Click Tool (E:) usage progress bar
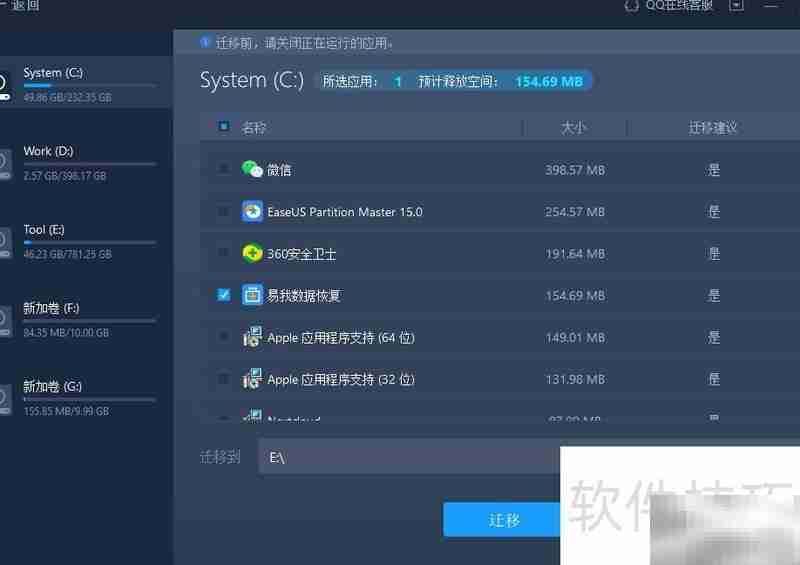Screen dimensions: 800x565 click(x=90, y=242)
